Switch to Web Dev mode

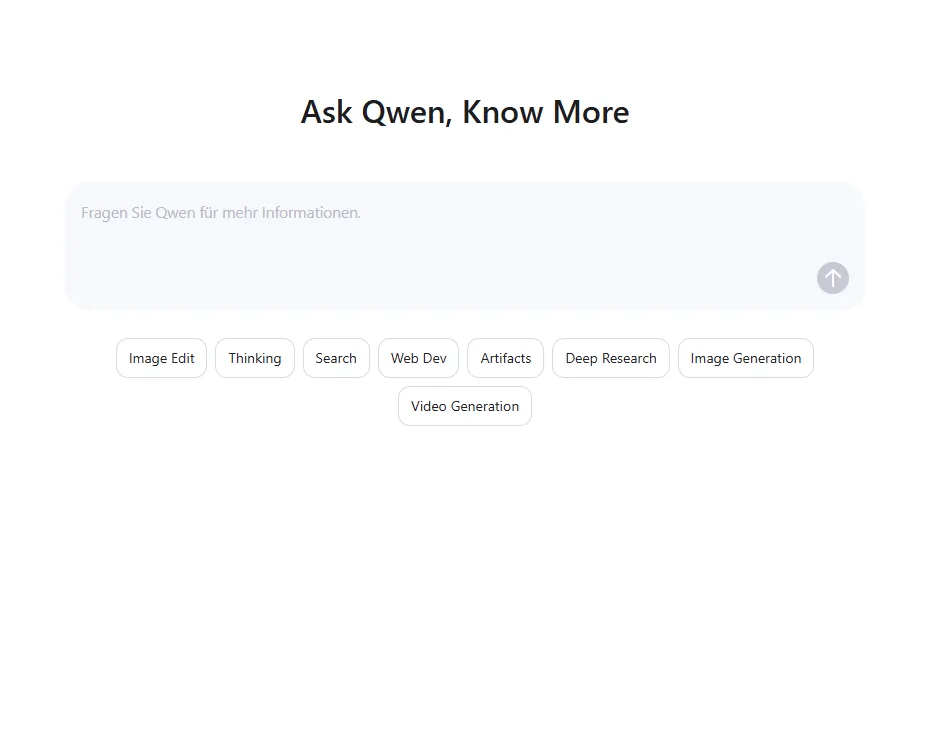[418, 358]
